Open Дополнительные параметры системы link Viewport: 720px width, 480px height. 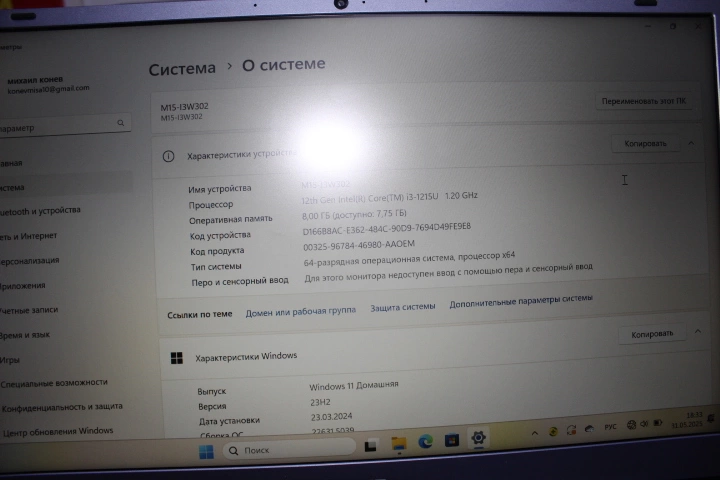(x=520, y=299)
